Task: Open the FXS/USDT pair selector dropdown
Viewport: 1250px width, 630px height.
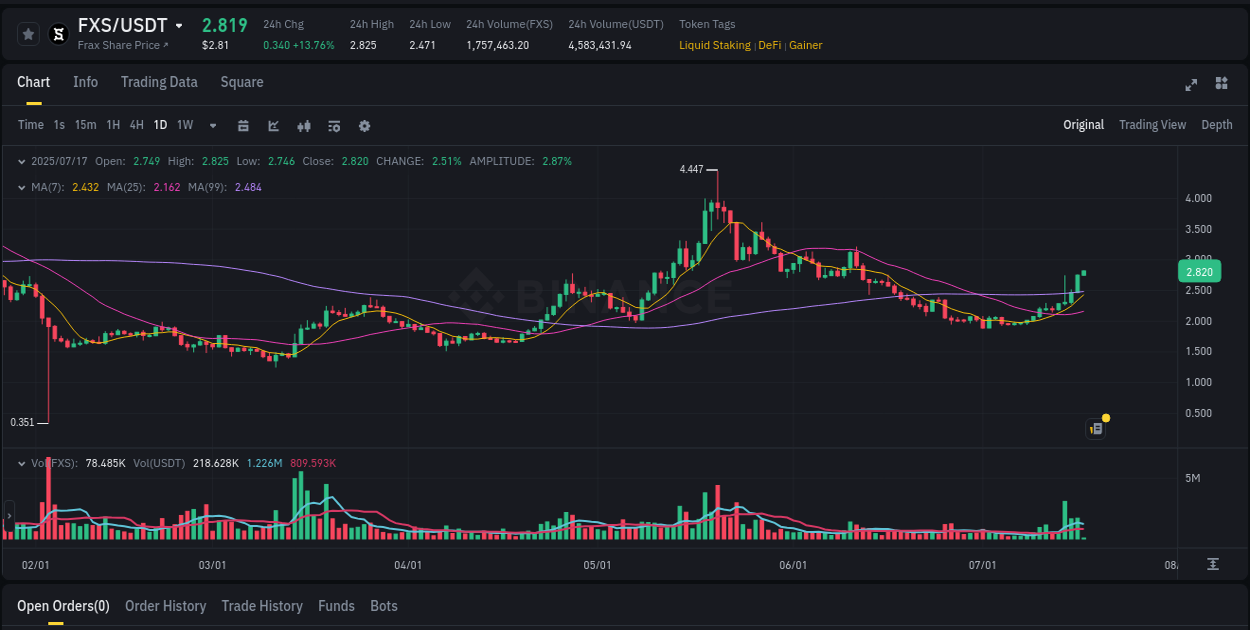Action: point(180,25)
